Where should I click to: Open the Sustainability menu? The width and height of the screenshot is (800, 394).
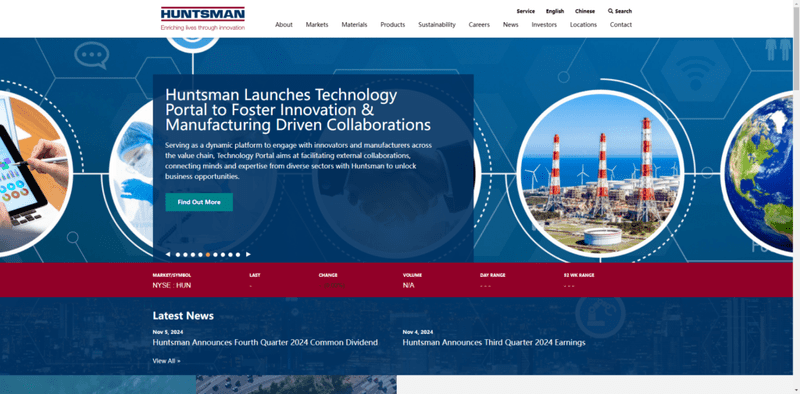pos(437,24)
